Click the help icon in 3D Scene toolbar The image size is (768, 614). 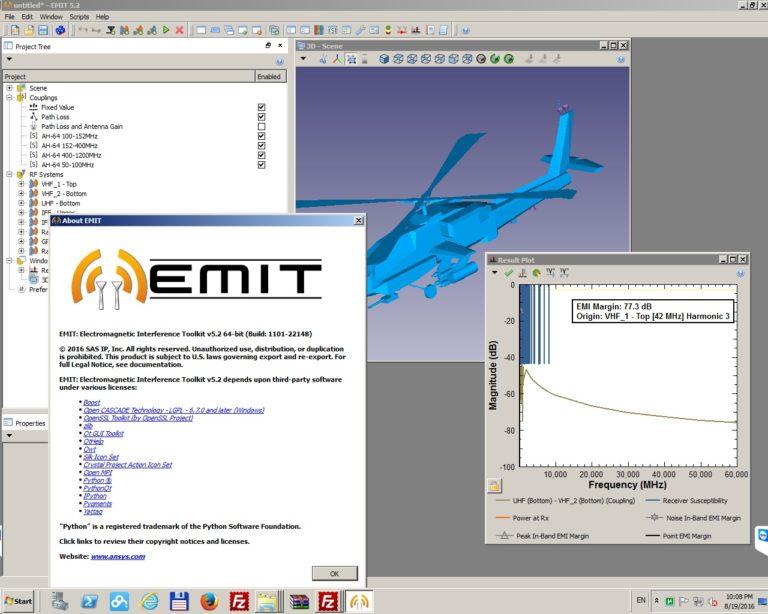(621, 59)
